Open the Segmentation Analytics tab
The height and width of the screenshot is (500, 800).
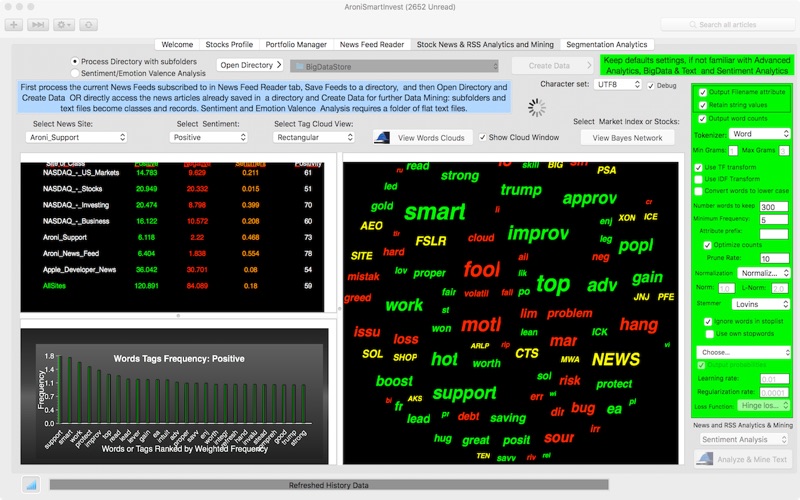(x=607, y=44)
